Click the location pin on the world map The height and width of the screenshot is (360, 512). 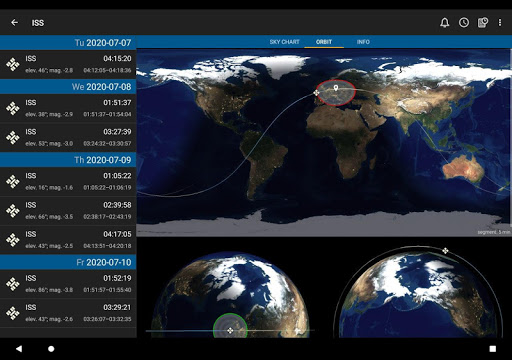click(336, 88)
